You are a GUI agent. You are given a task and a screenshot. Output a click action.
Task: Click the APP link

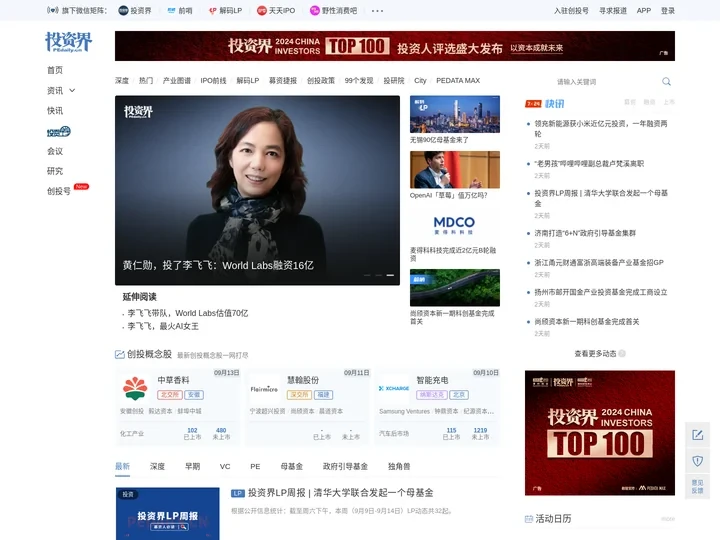pos(644,11)
